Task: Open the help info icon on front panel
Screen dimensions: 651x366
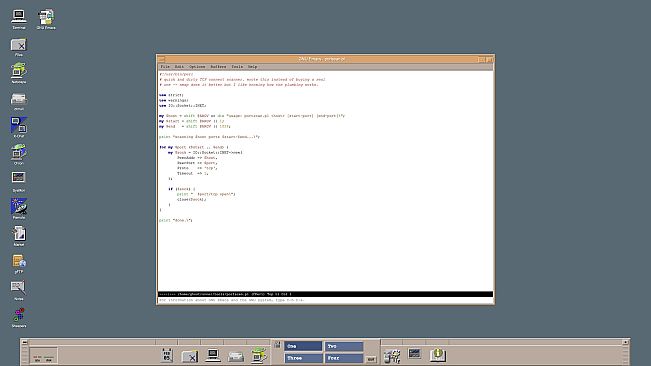Action: coord(437,355)
